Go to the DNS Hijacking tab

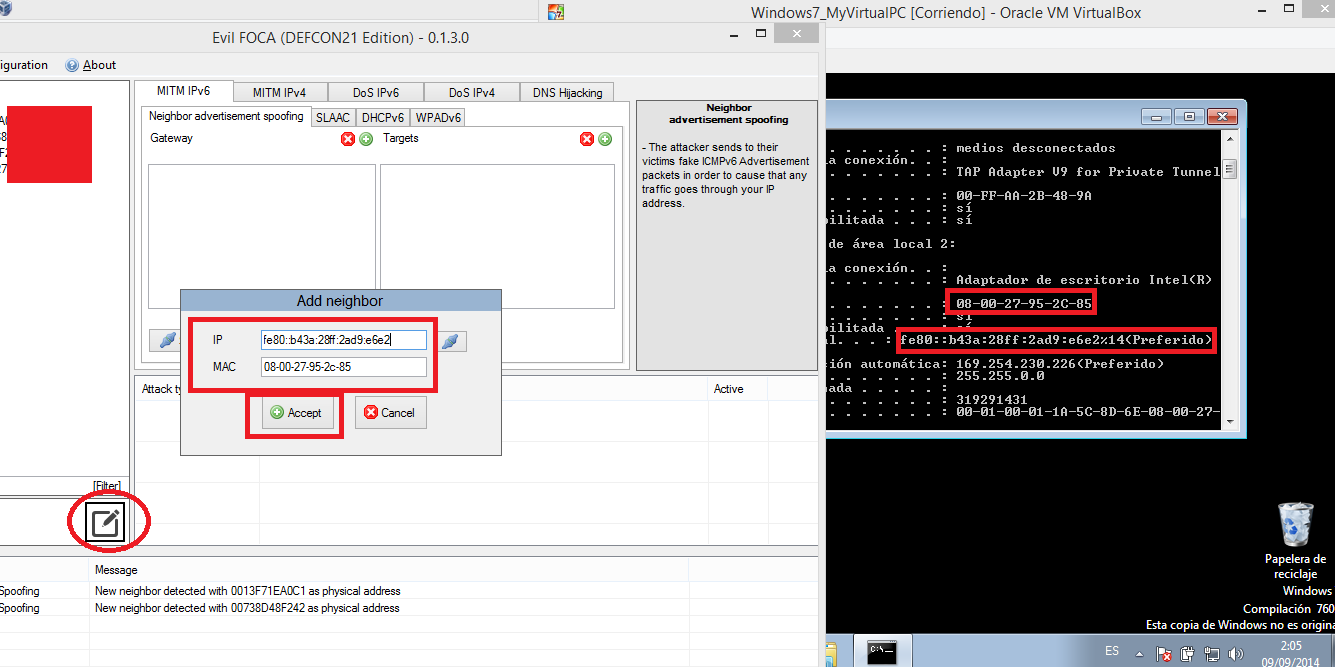point(567,92)
